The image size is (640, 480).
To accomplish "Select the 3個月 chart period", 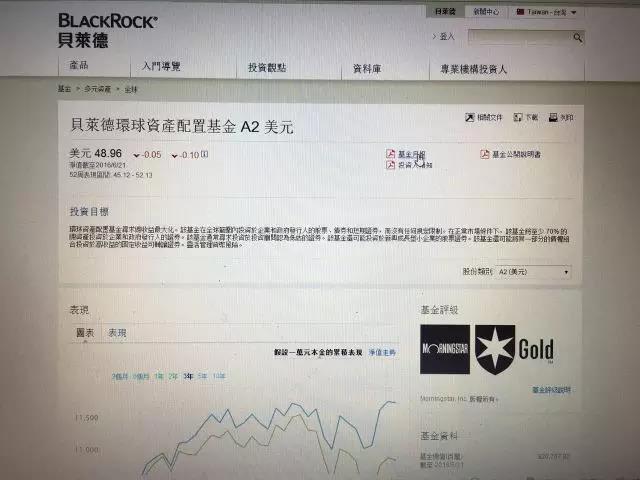I will (120, 376).
